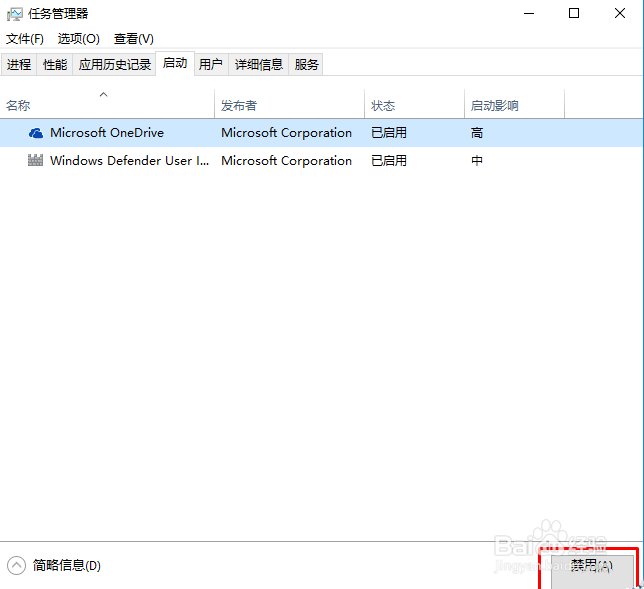644x589 pixels.
Task: Switch to the 详细信息 tab
Action: pyautogui.click(x=259, y=64)
